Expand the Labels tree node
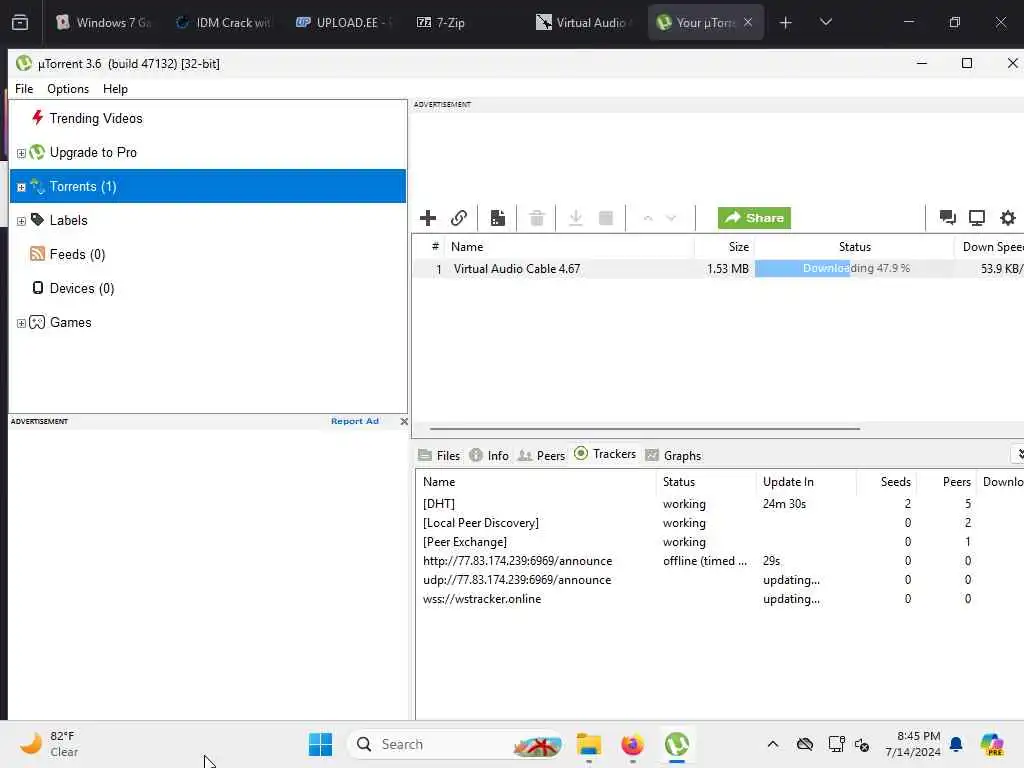Image resolution: width=1024 pixels, height=768 pixels. [21, 221]
